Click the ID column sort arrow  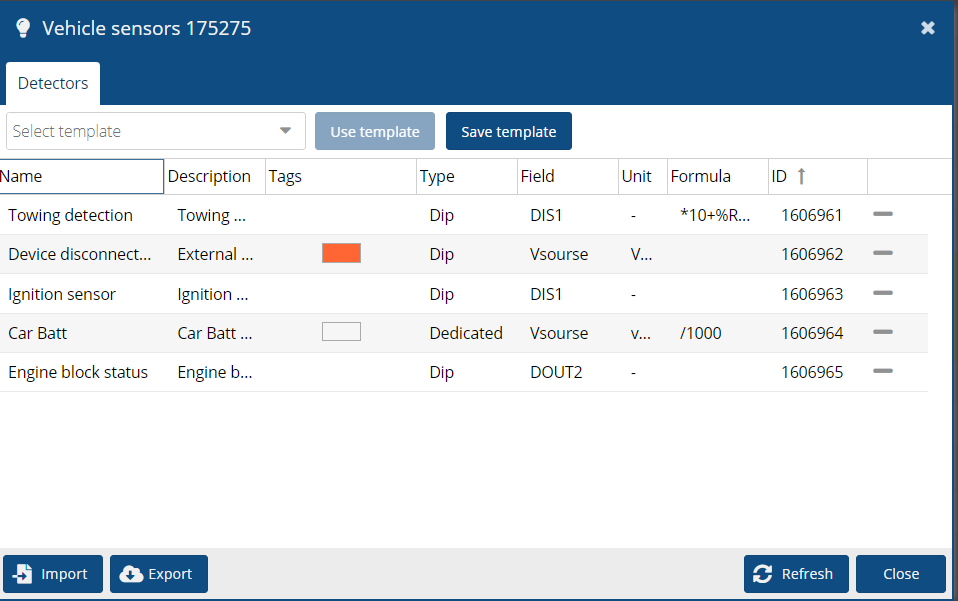(801, 177)
